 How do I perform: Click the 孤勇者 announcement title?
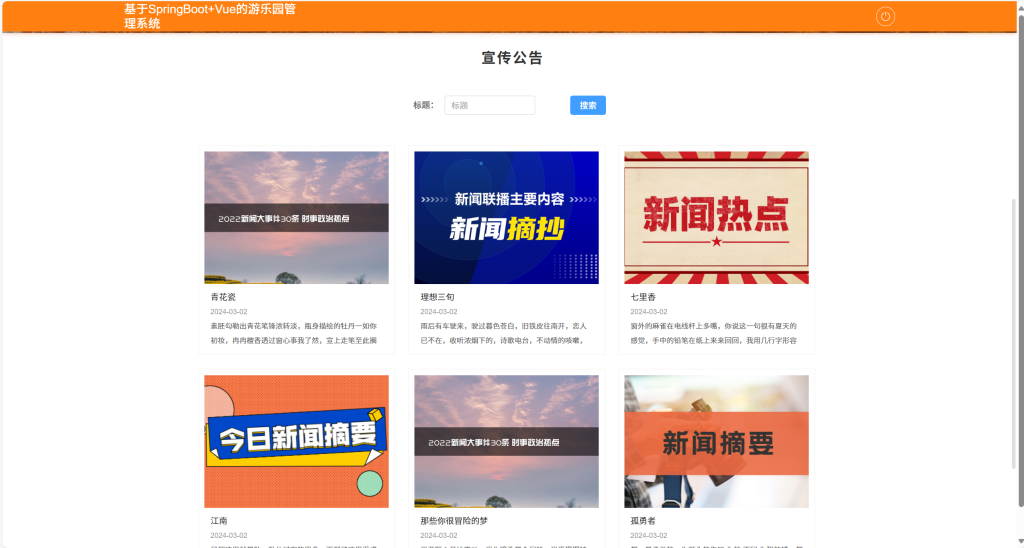643,521
